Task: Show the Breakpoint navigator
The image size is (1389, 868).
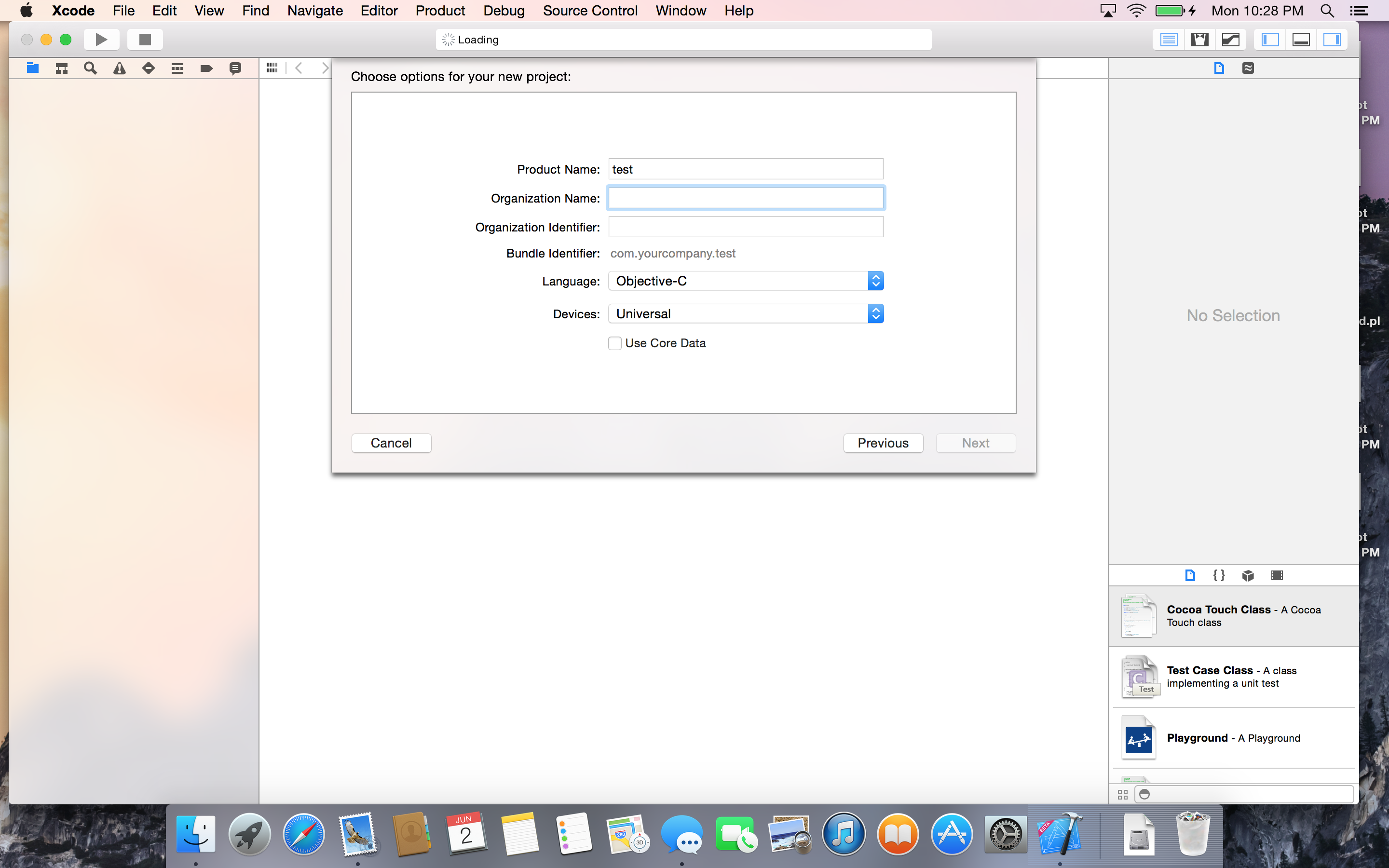Action: tap(206, 68)
